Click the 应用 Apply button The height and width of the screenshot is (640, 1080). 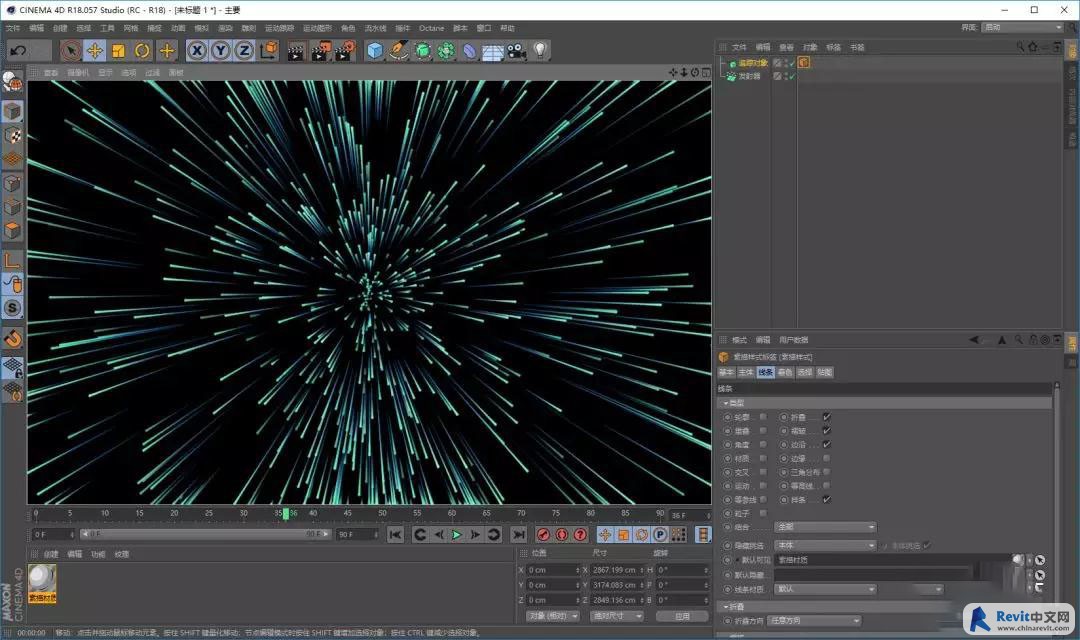click(682, 616)
